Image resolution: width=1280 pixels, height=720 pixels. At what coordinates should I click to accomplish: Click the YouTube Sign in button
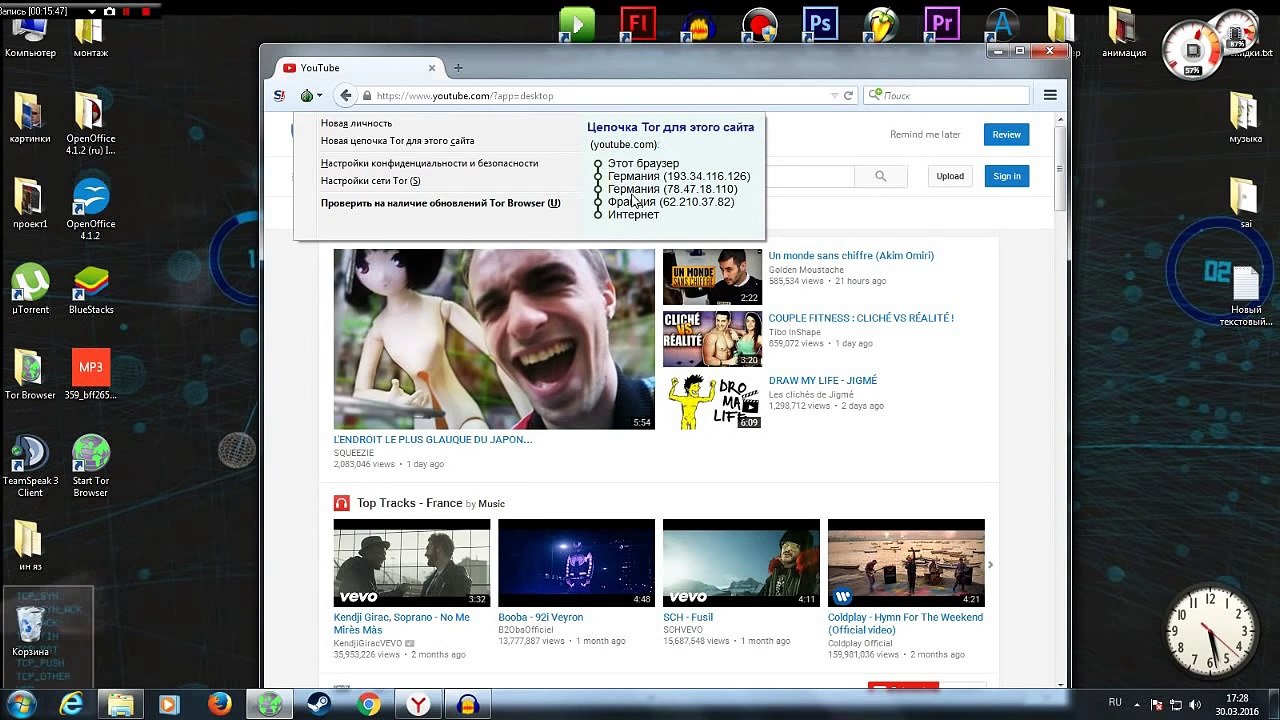tap(1007, 176)
